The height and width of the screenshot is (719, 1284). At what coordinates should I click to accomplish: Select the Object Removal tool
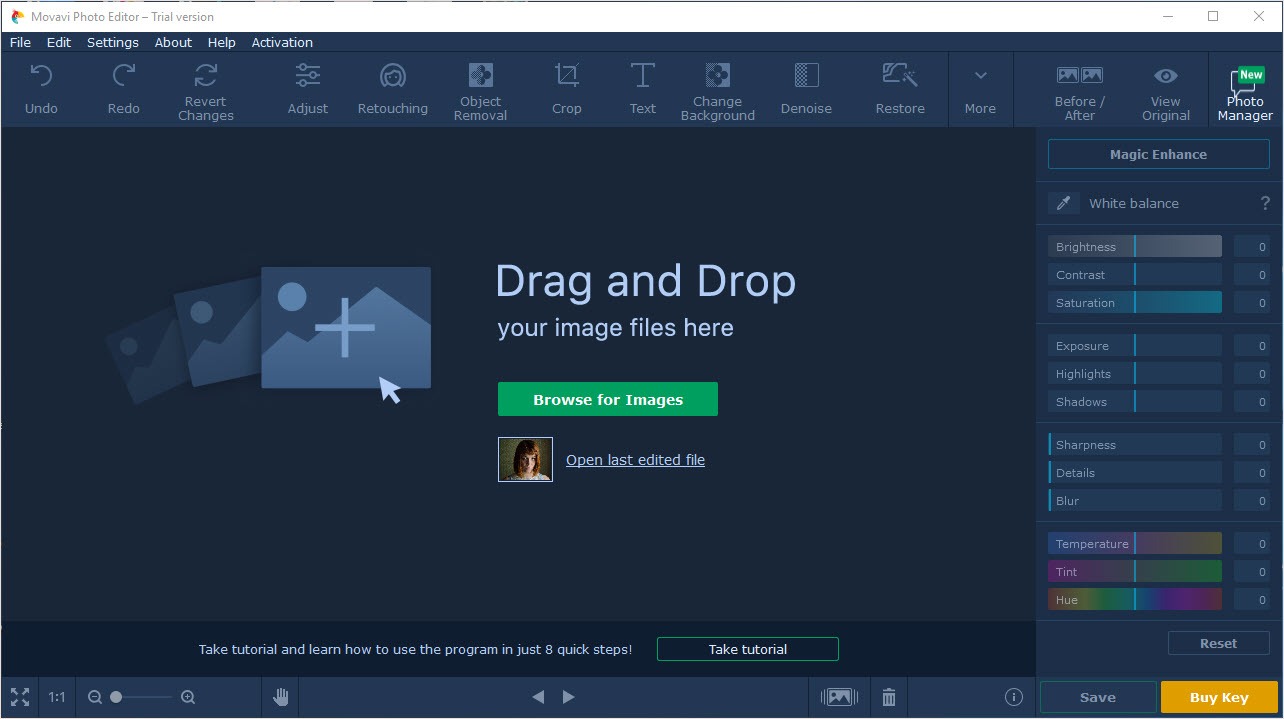[481, 90]
